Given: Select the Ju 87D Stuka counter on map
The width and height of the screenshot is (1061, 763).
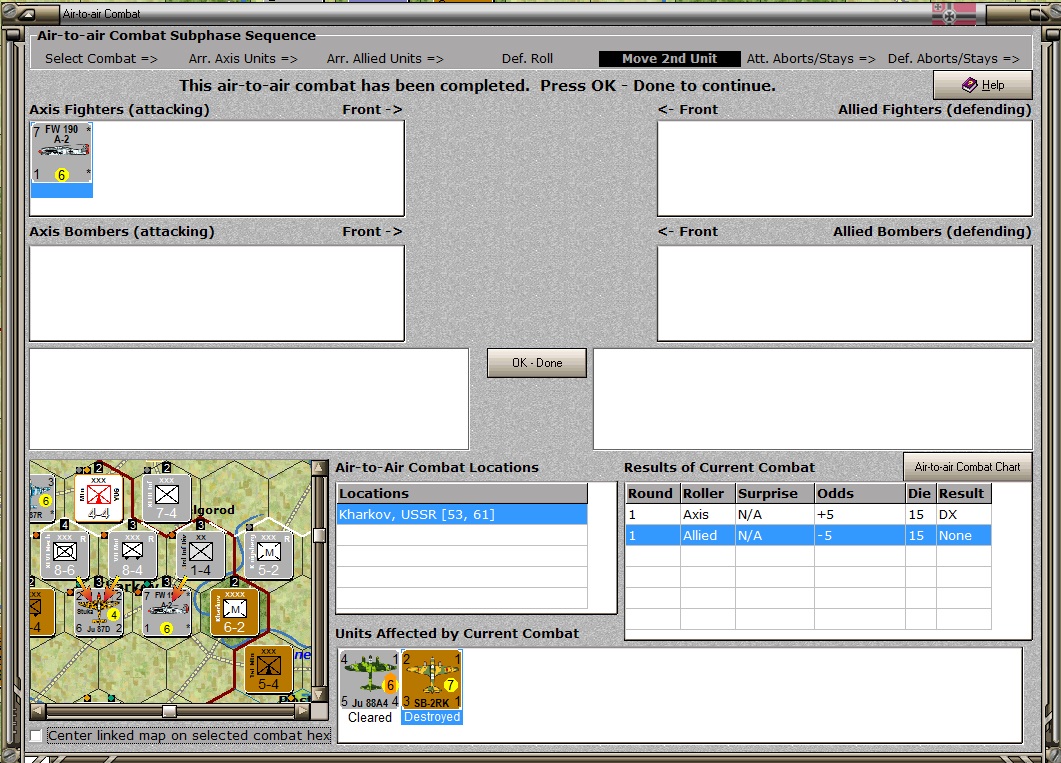Looking at the screenshot, I should (99, 612).
